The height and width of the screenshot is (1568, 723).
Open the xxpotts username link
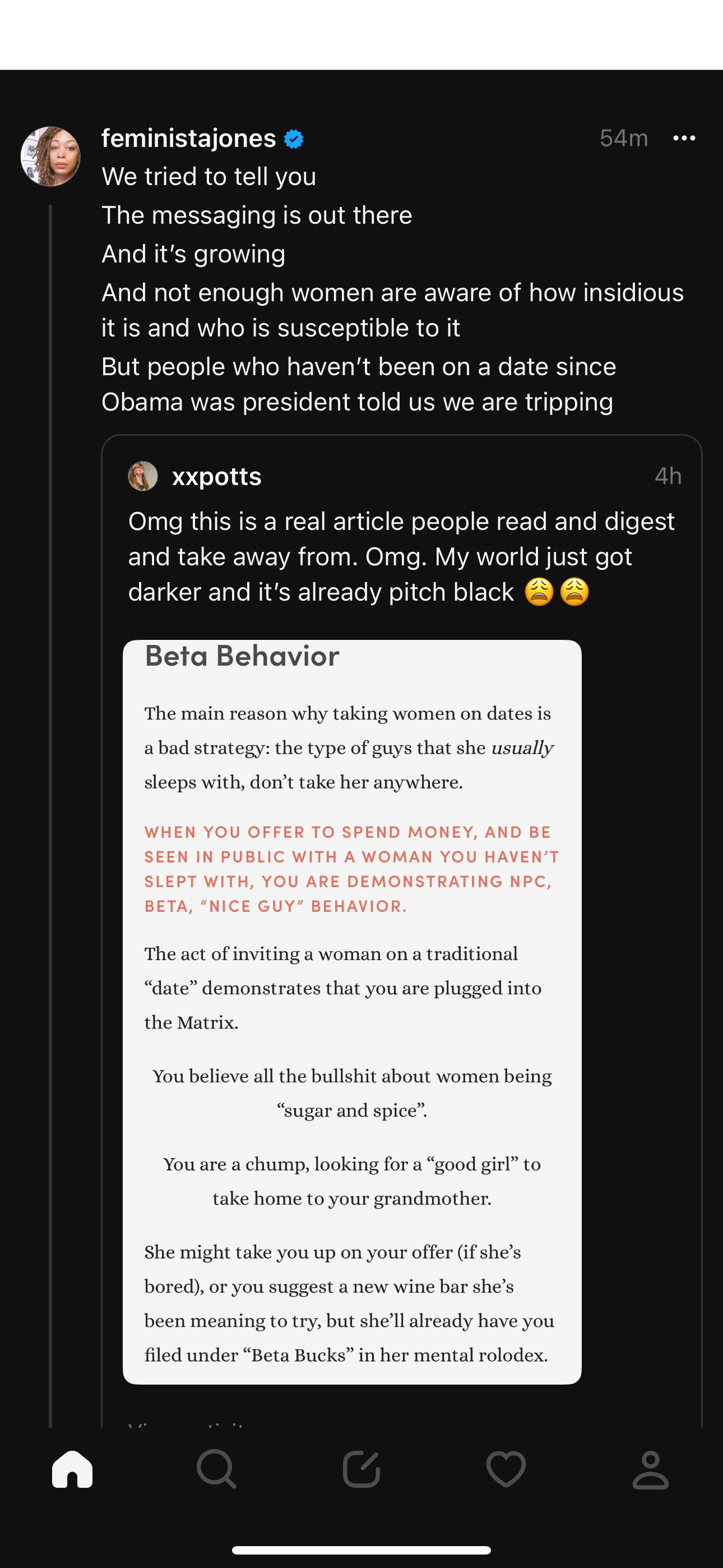[x=217, y=476]
